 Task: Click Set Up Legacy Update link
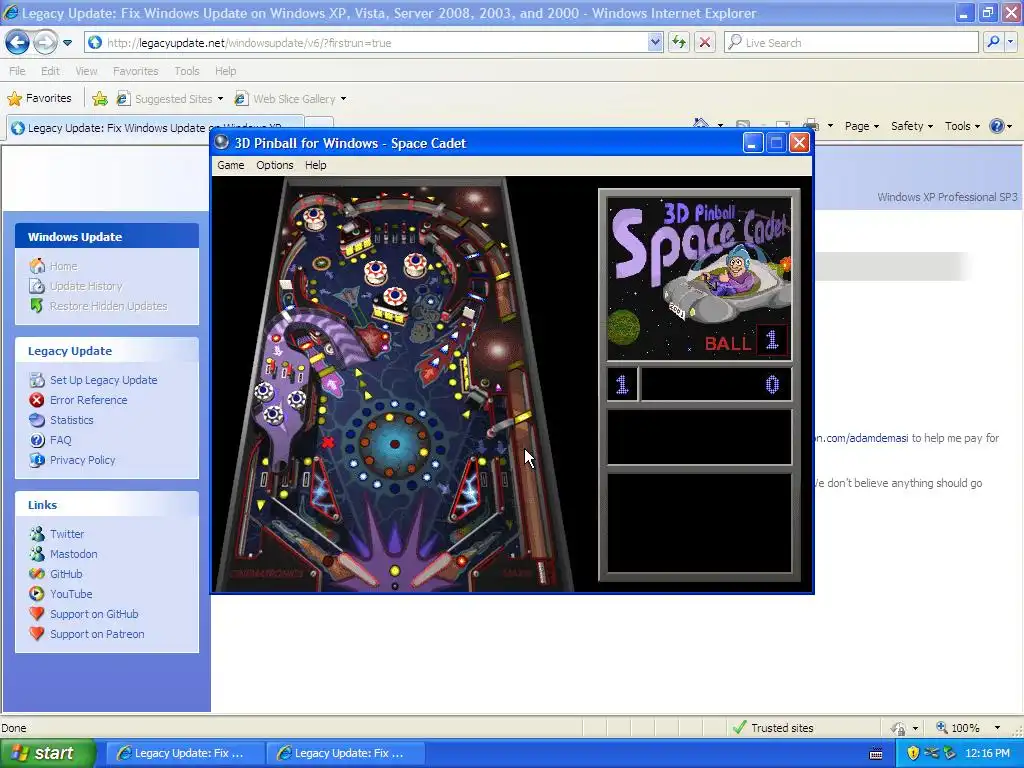click(103, 380)
